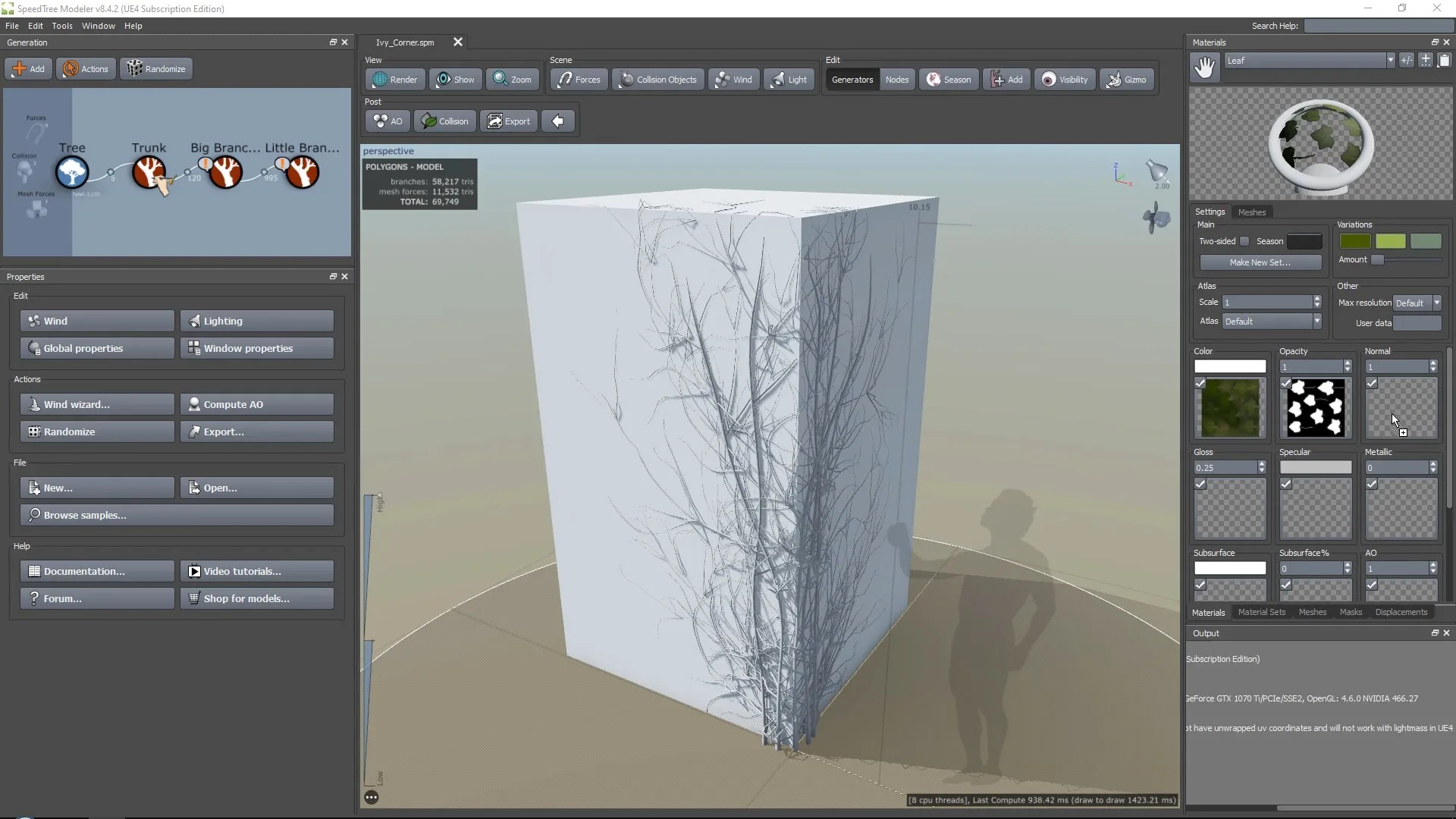Uncheck the Color map checkbox
Screen dimensions: 1456x819
pyautogui.click(x=1200, y=384)
